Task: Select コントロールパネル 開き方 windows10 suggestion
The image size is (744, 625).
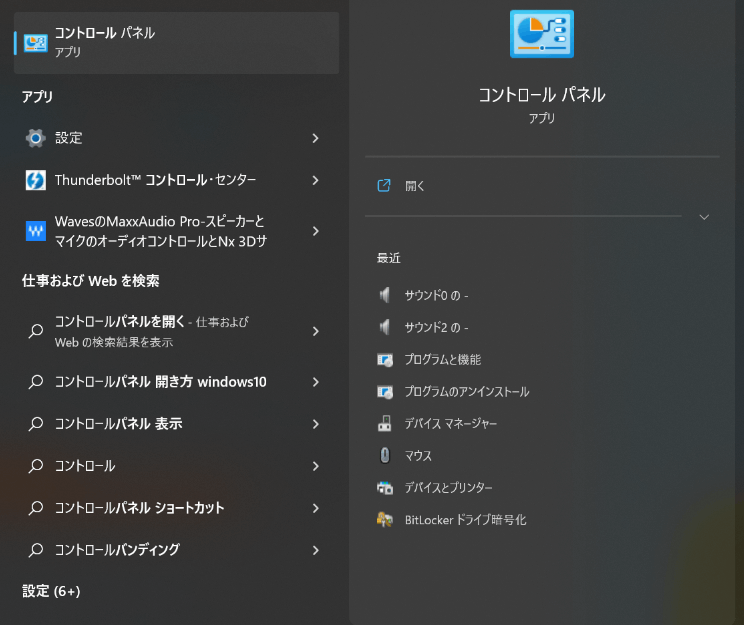Action: click(177, 382)
